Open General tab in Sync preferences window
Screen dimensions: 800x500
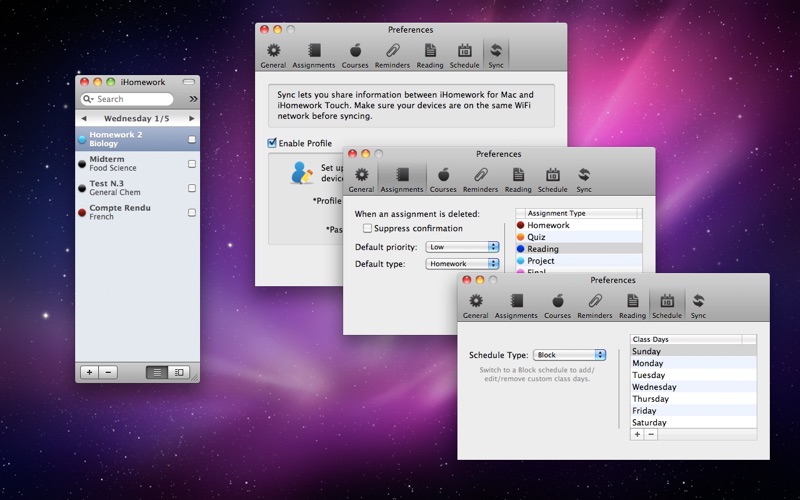coord(273,55)
